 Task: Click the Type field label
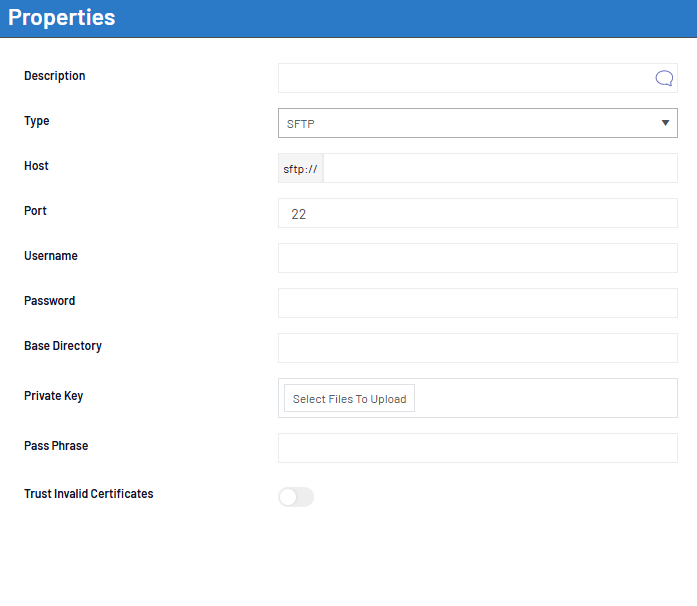pyautogui.click(x=37, y=121)
